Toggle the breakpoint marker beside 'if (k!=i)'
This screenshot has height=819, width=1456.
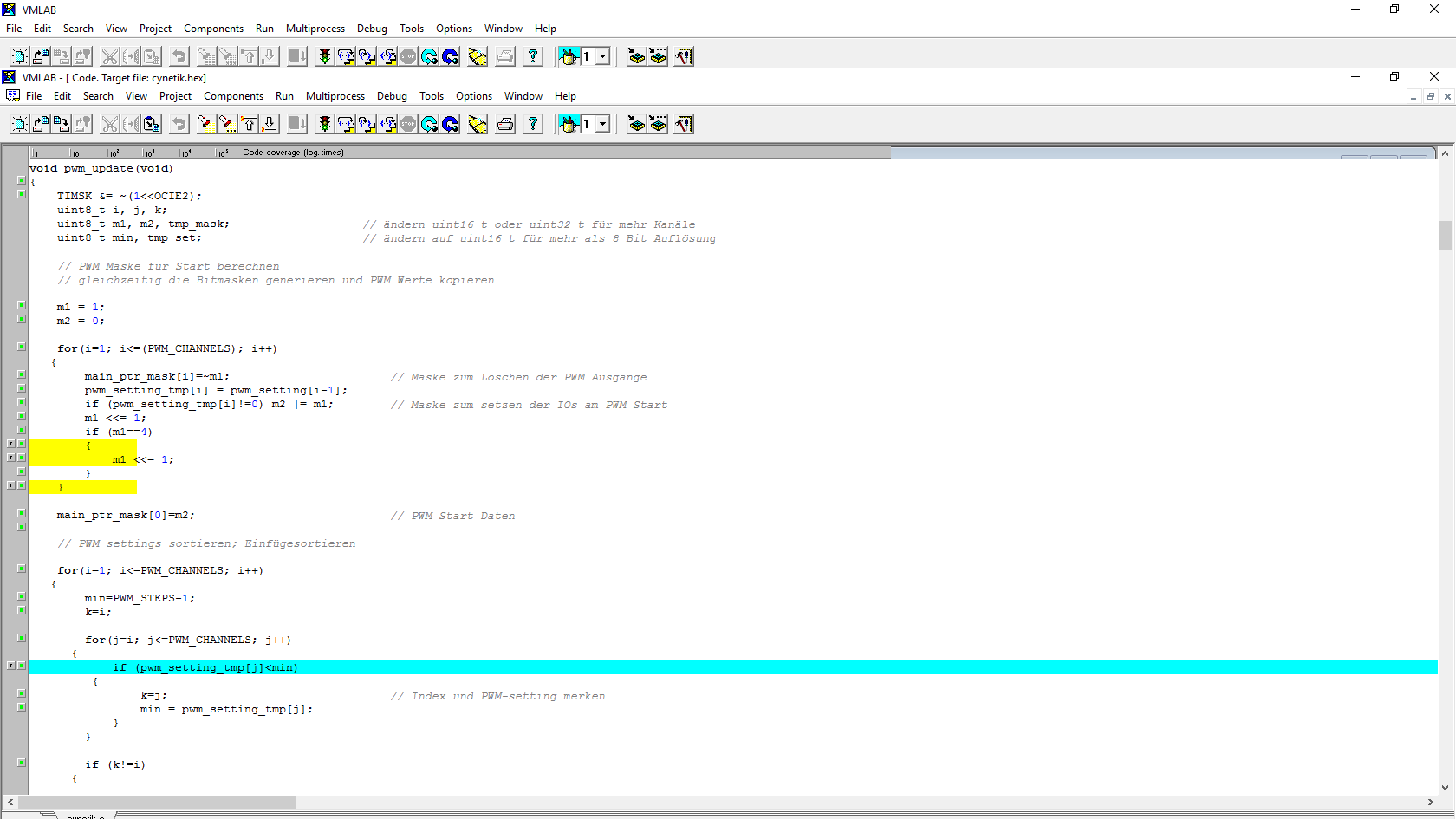[x=22, y=763]
